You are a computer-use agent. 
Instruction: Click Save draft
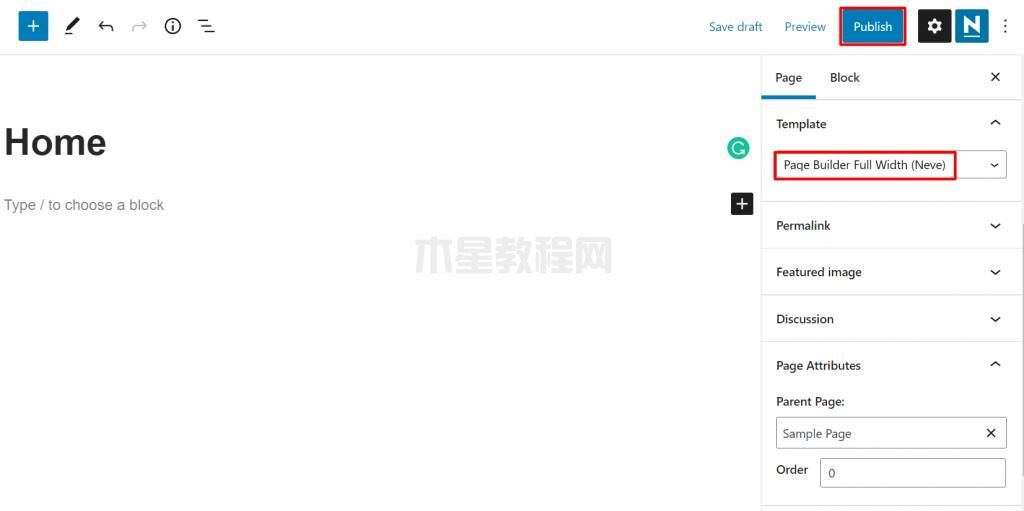(x=735, y=27)
